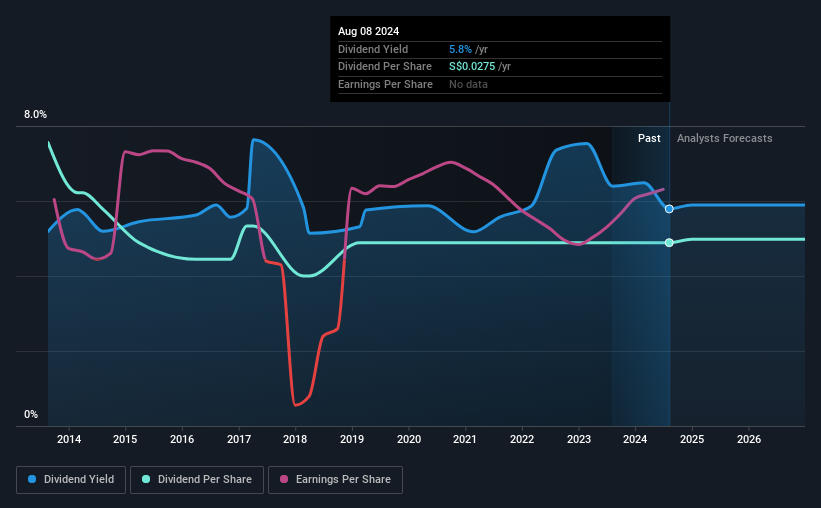Click the blue Dividend Yield data point marker
821x508 pixels.
669,209
